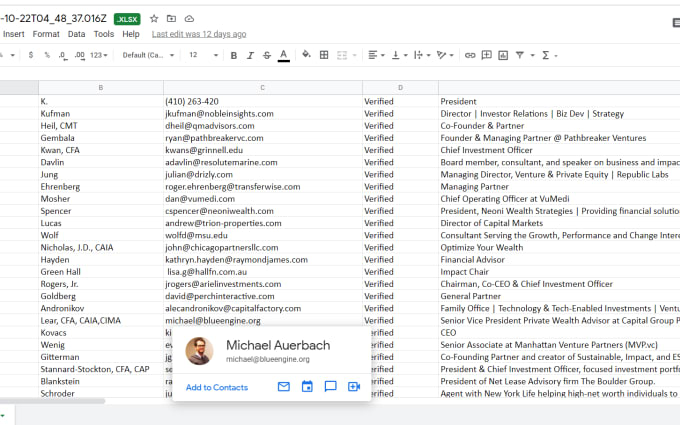Viewport: 680px width, 425px height.
Task: Select cell Stannard-Stockton, CFA, CAP
Action: [x=101, y=369]
